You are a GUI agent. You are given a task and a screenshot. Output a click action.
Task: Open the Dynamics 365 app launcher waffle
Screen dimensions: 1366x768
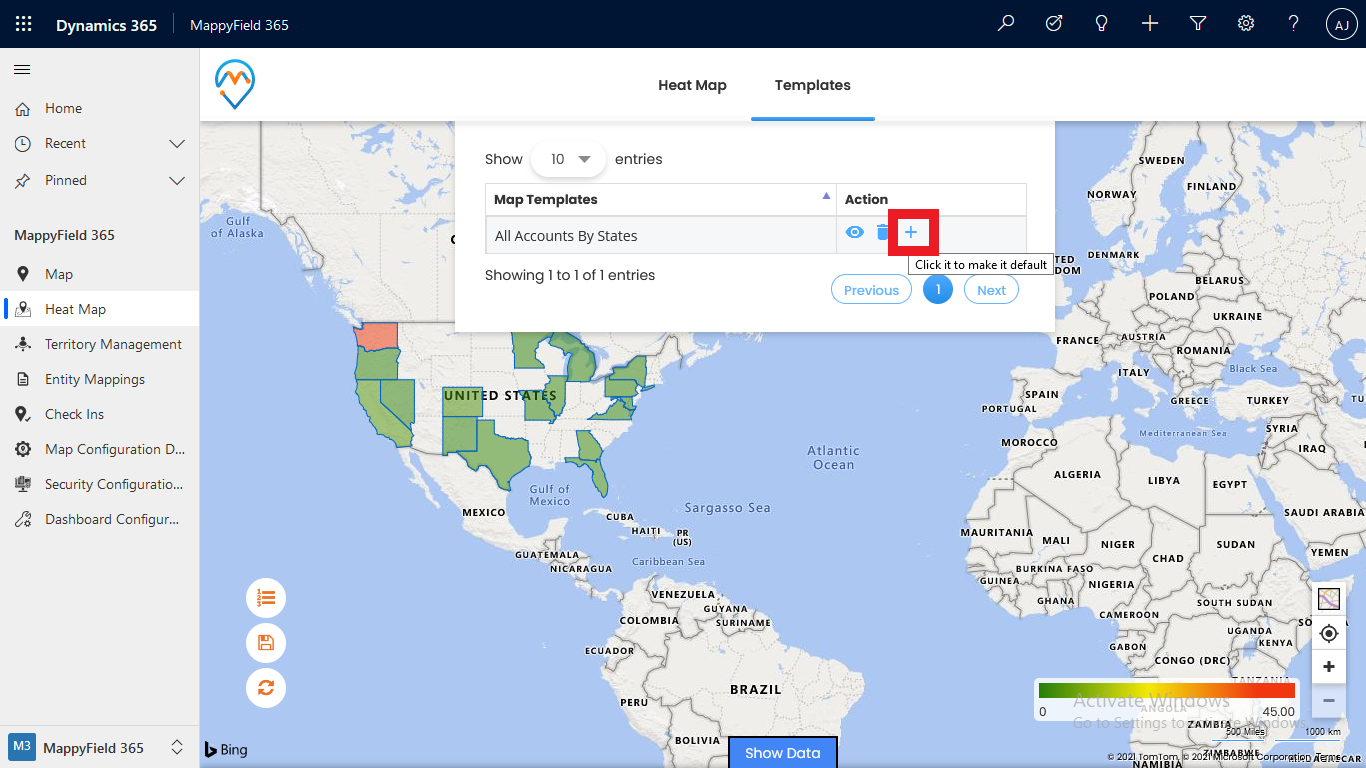point(24,24)
